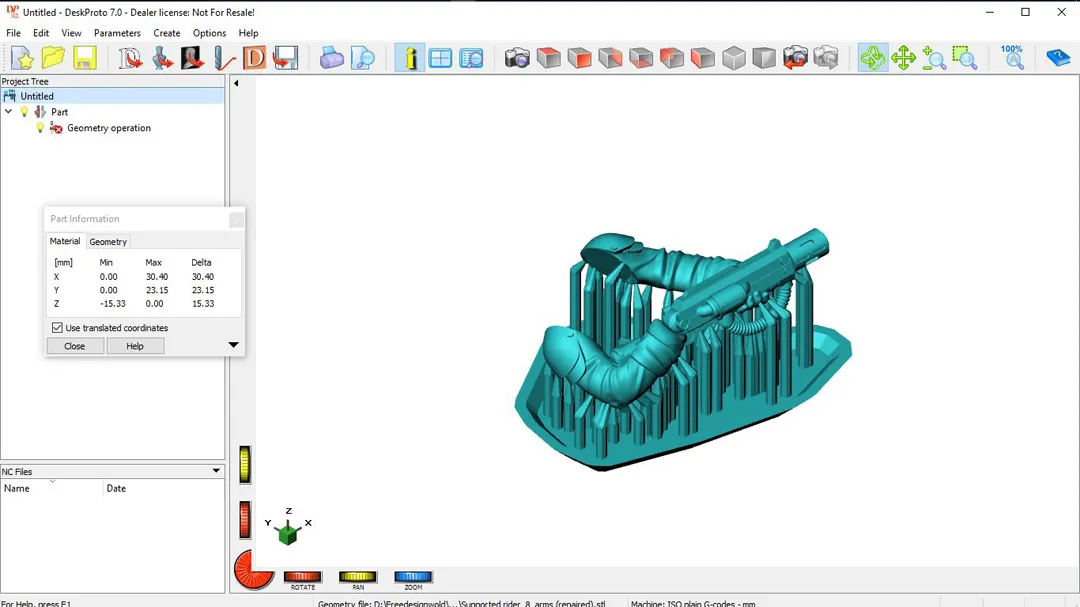Select the red front-face cube view
The height and width of the screenshot is (607, 1080).
tap(579, 58)
